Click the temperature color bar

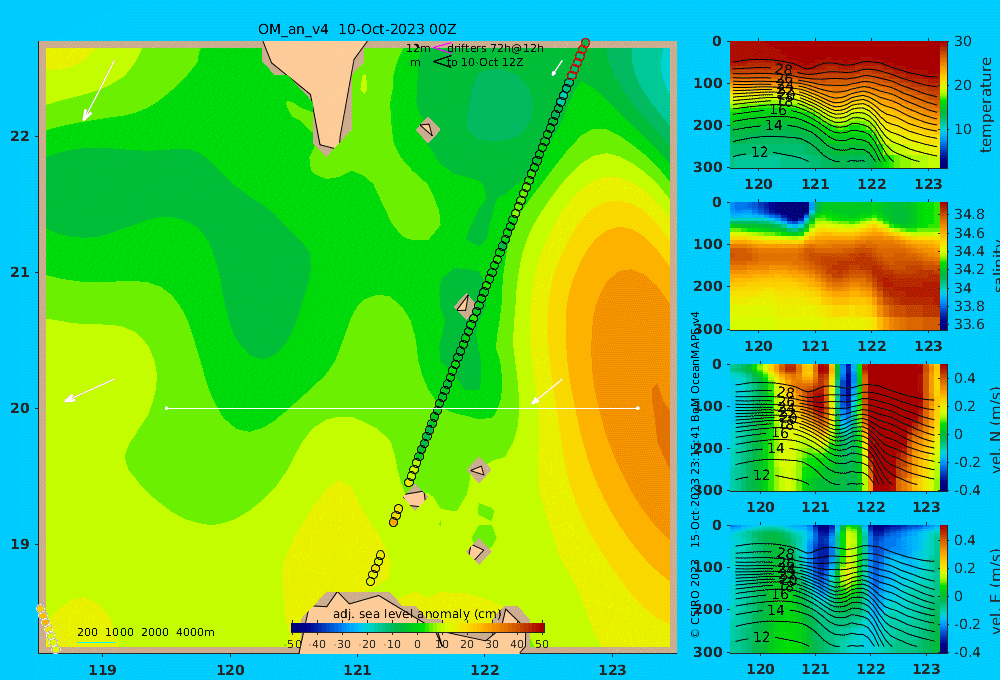(x=944, y=105)
